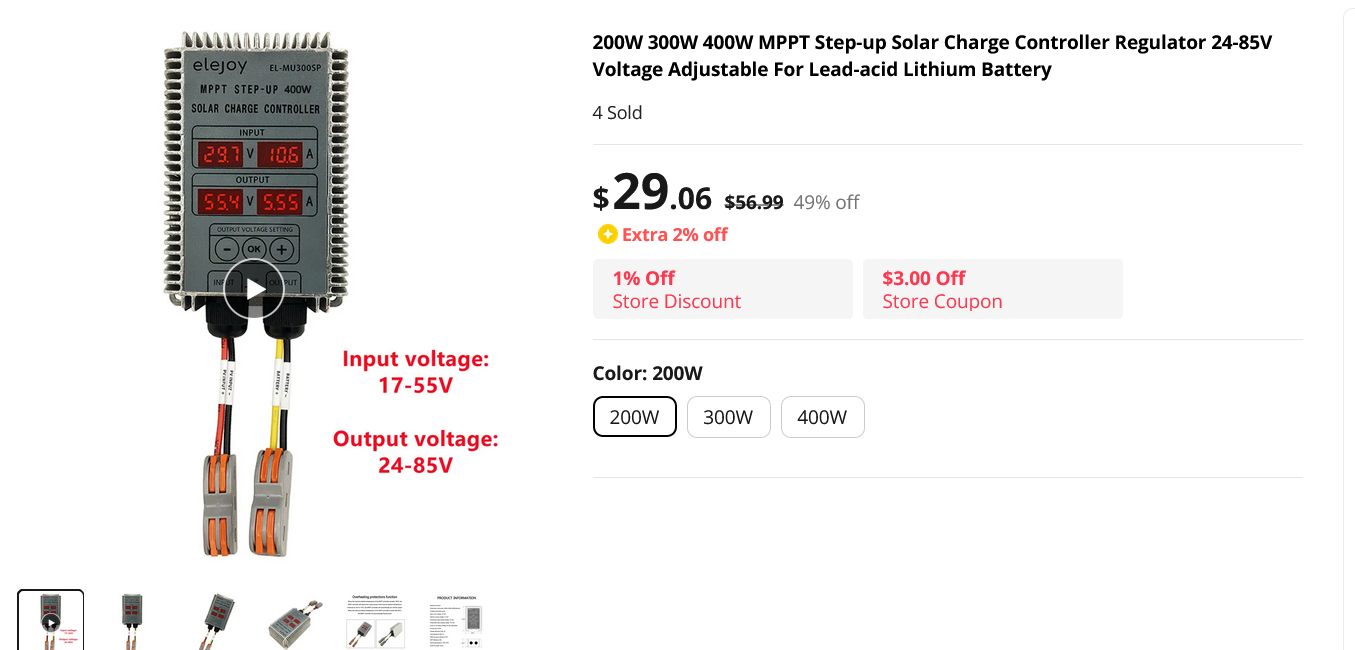
Task: Click the crossed-out $56.99 original price
Action: click(754, 202)
